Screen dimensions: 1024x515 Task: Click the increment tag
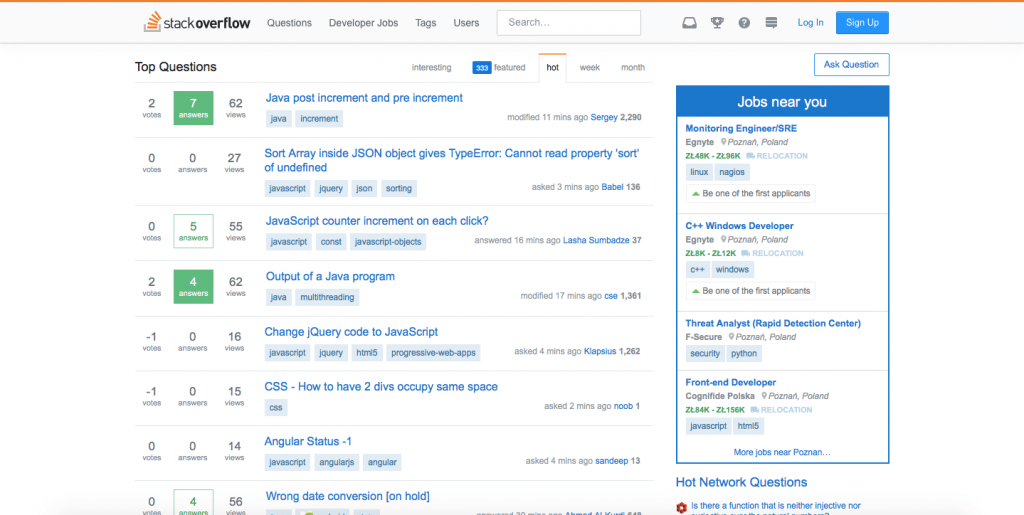click(x=319, y=118)
